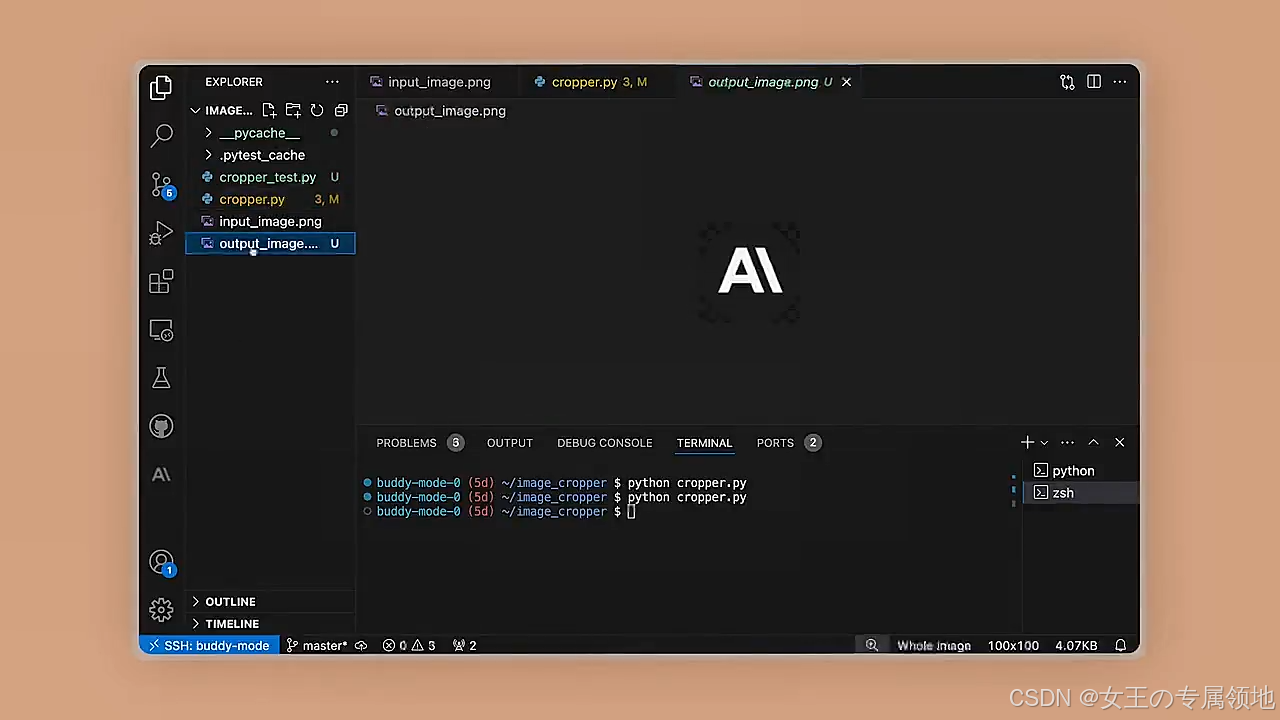Select the TERMINAL panel tab

(705, 443)
